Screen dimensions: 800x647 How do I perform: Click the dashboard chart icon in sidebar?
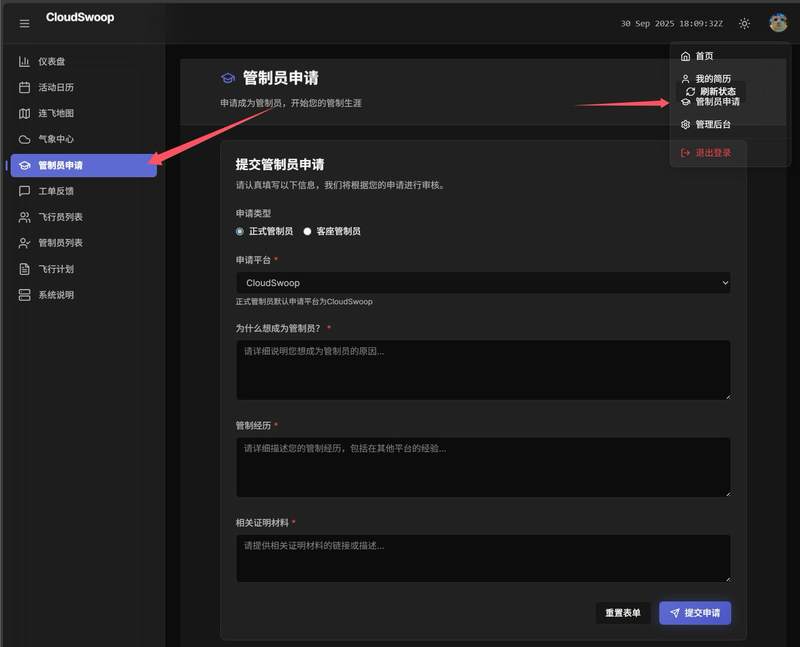[x=24, y=61]
